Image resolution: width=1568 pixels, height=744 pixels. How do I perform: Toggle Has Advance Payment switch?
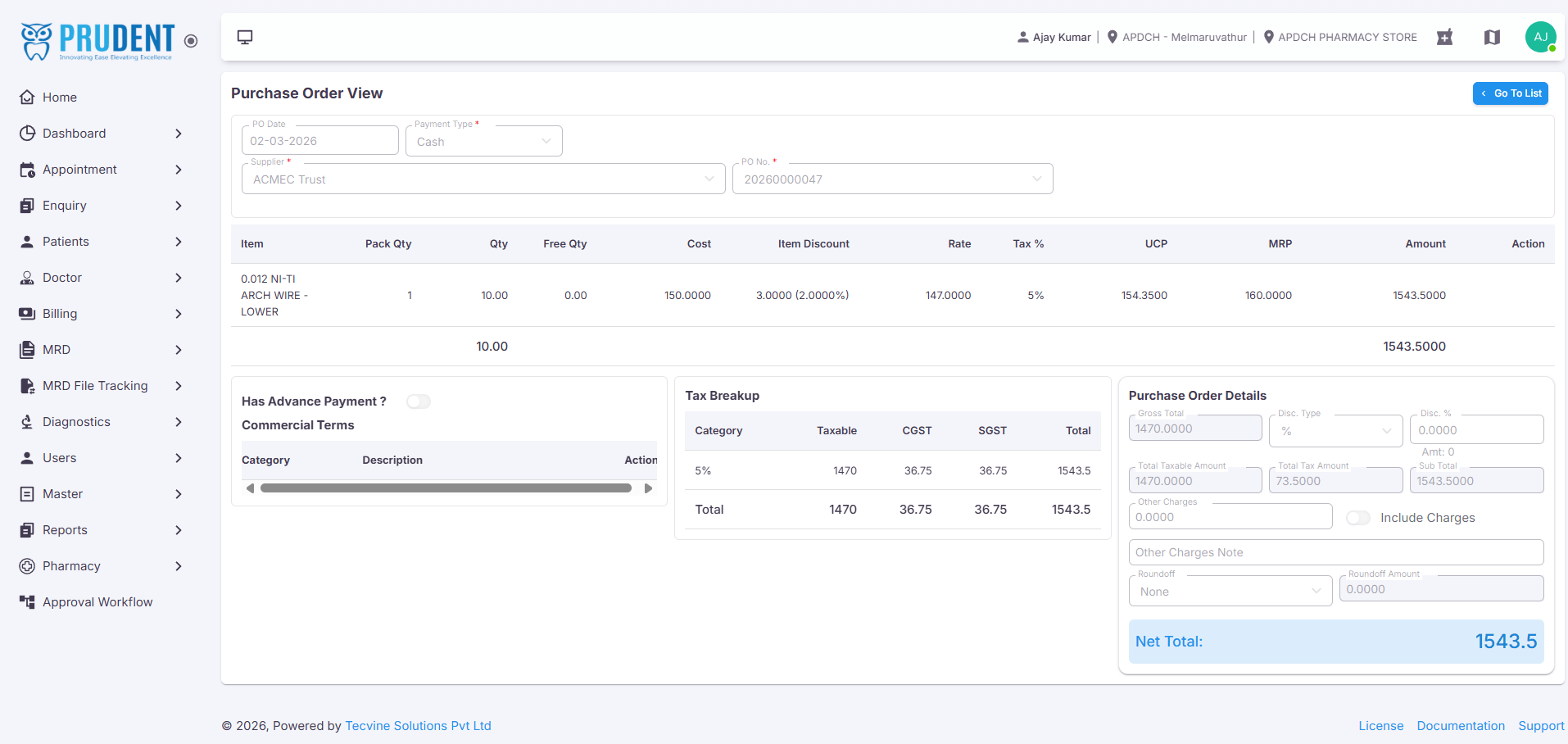(419, 401)
